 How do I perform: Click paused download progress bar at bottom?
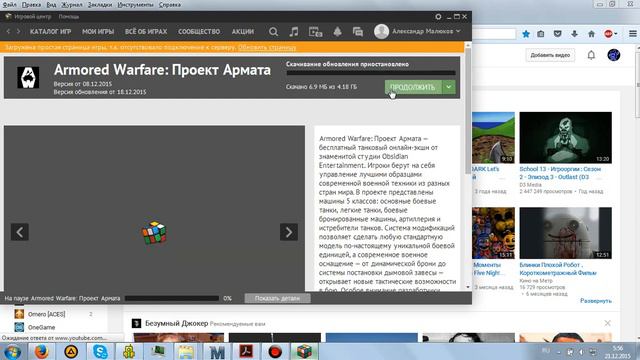click(x=172, y=298)
